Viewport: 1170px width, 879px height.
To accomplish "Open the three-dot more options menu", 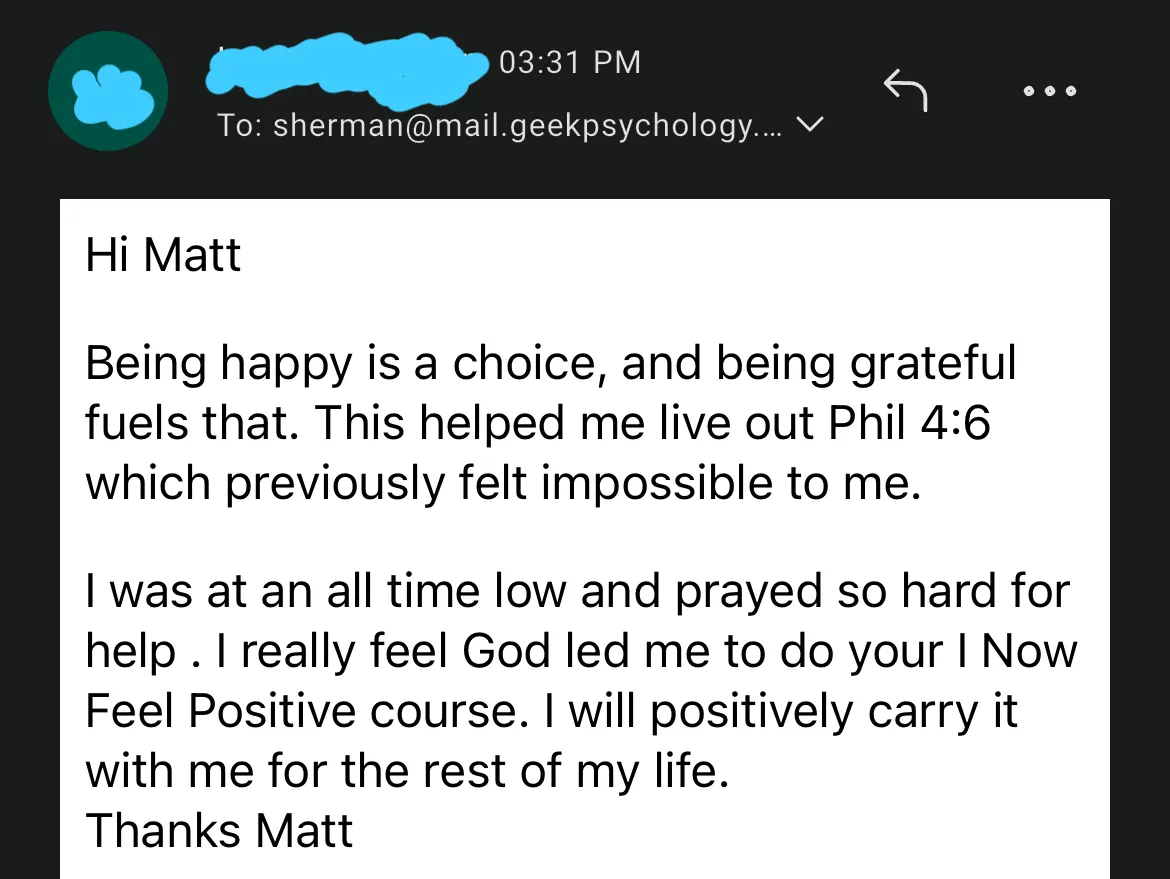I will (x=1050, y=91).
